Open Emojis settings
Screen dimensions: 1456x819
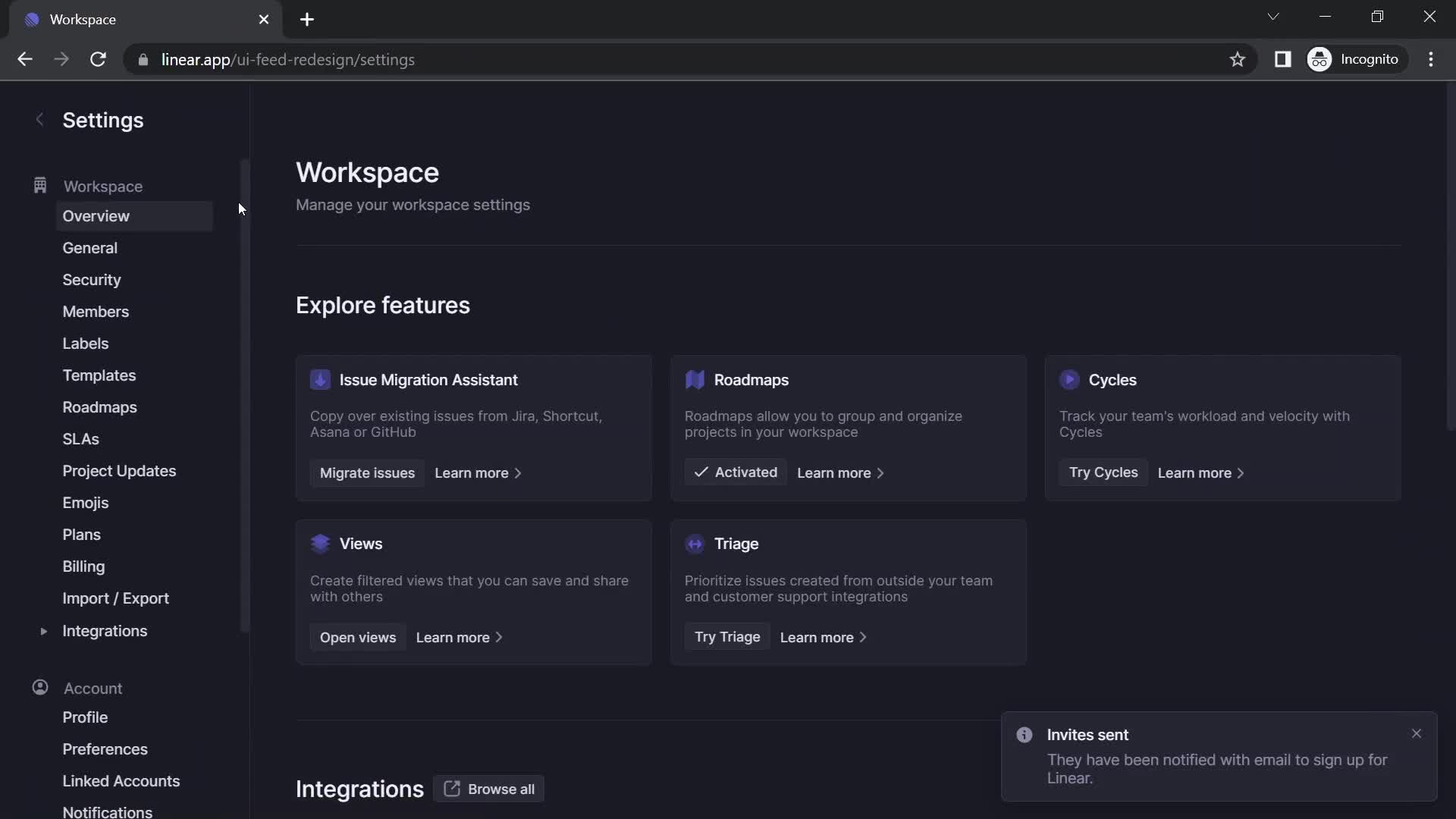tap(85, 503)
